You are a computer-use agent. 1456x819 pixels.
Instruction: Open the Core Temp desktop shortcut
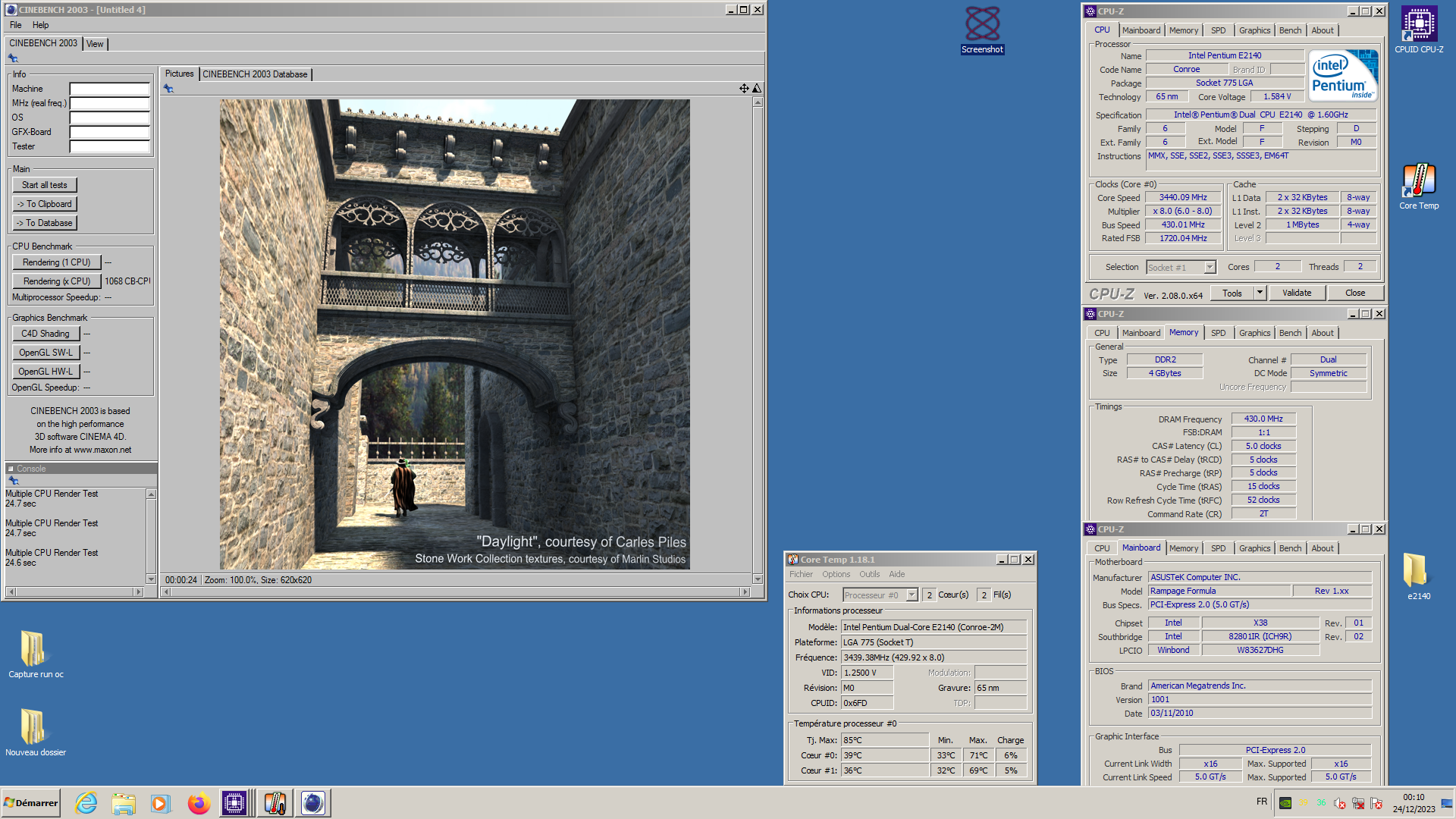click(x=1419, y=187)
